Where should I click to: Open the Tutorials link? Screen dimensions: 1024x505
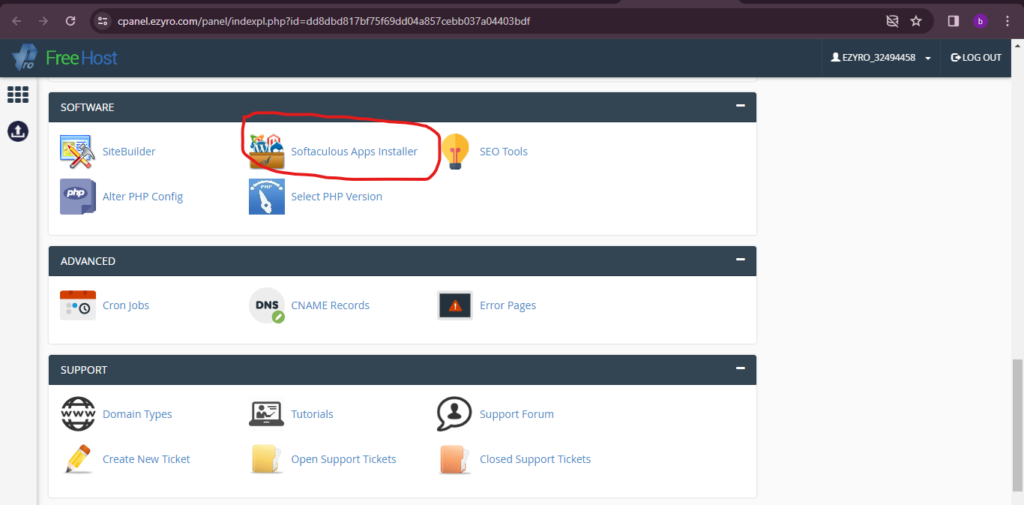click(312, 414)
